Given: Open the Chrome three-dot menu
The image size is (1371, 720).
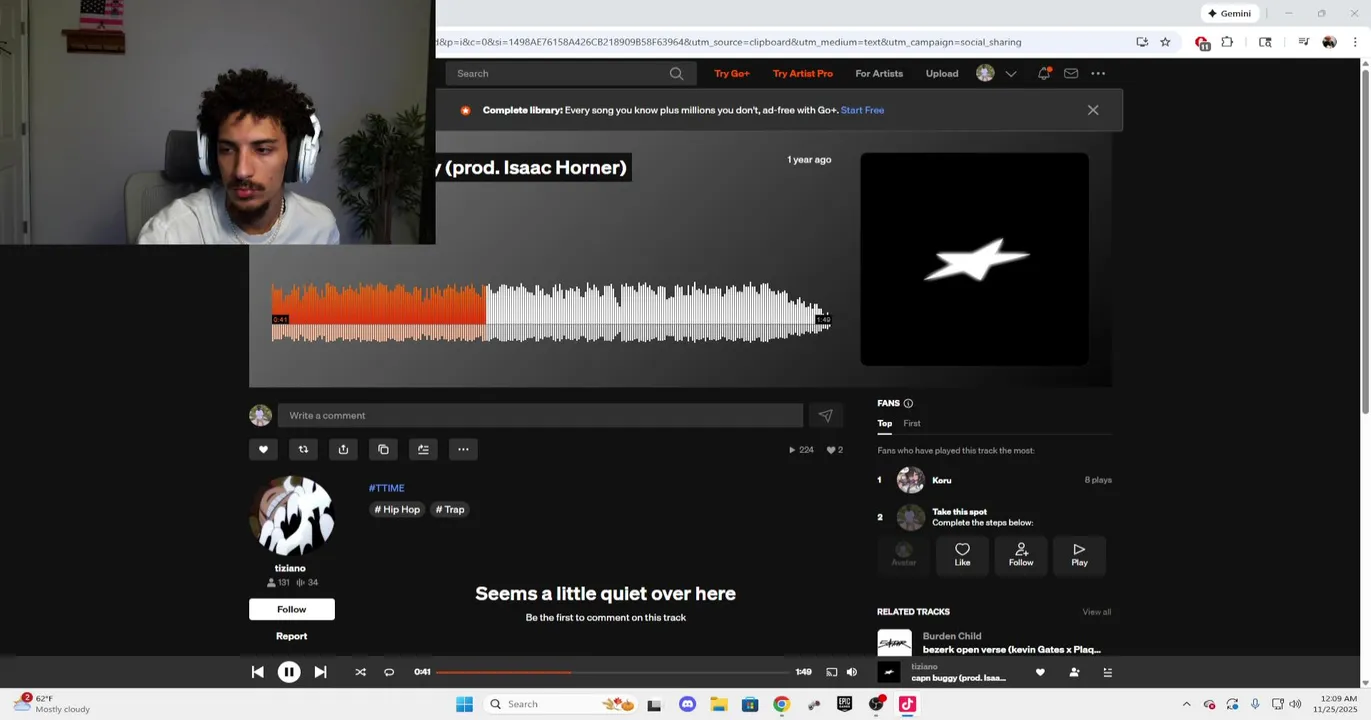Looking at the screenshot, I should (x=1355, y=42).
